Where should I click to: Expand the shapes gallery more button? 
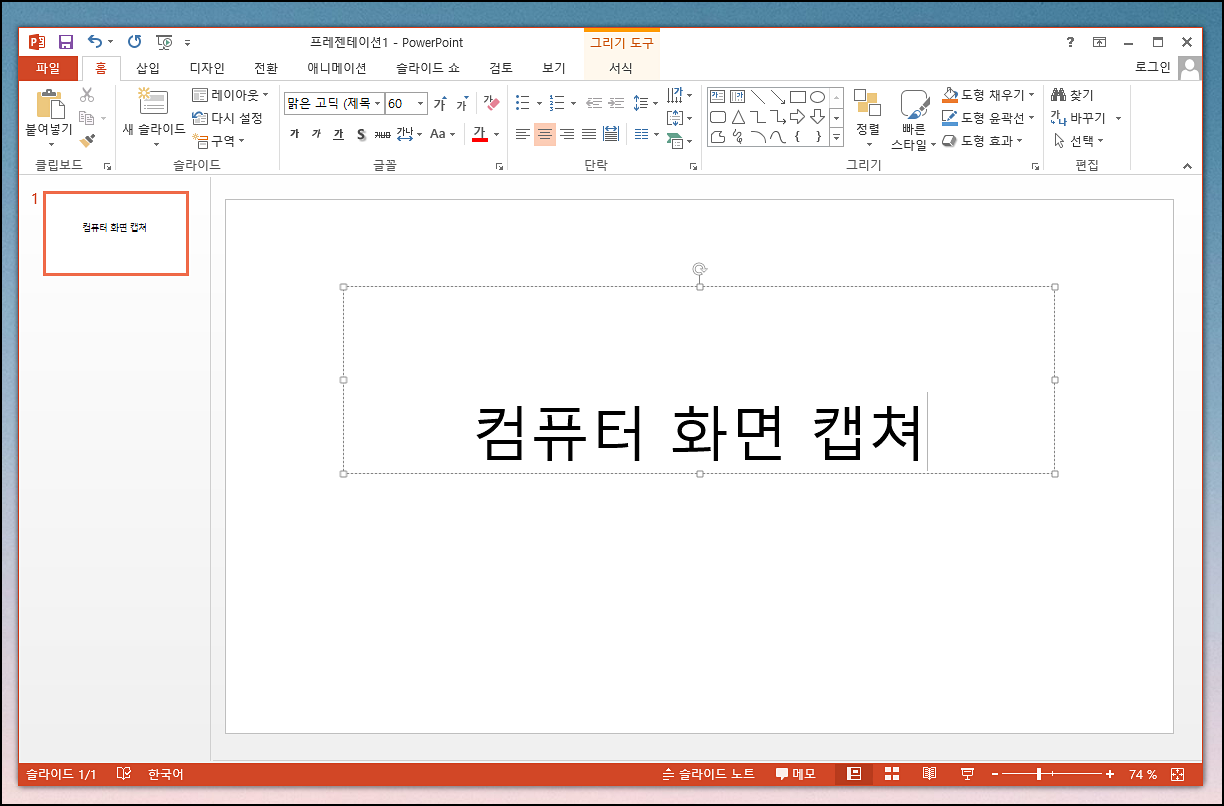pyautogui.click(x=836, y=136)
